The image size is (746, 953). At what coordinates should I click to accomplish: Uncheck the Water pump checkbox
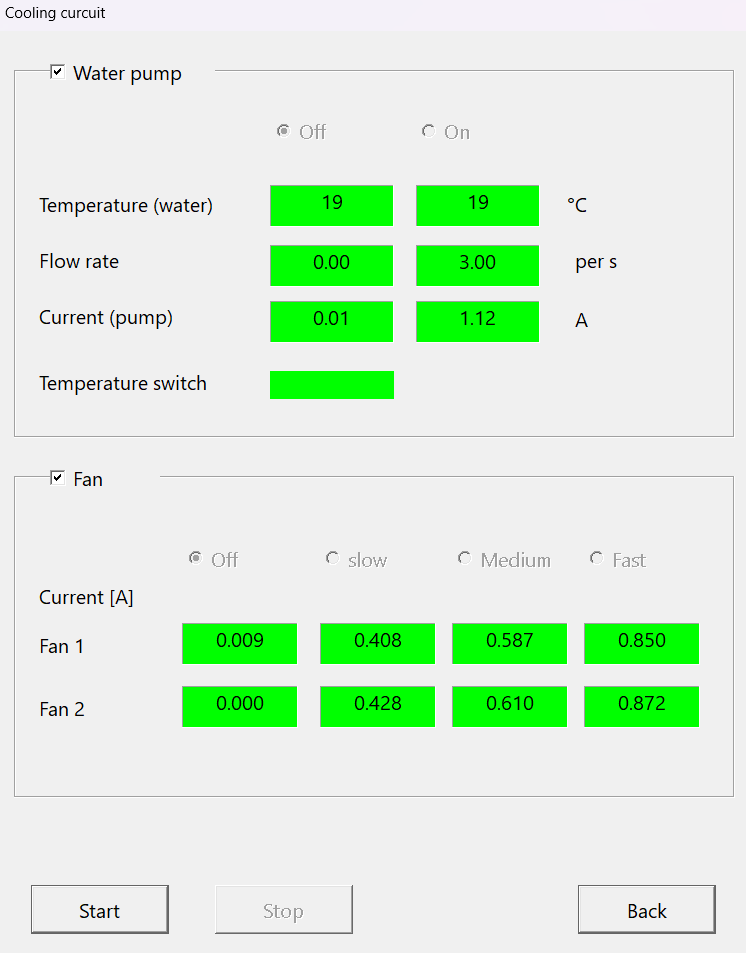click(x=57, y=72)
